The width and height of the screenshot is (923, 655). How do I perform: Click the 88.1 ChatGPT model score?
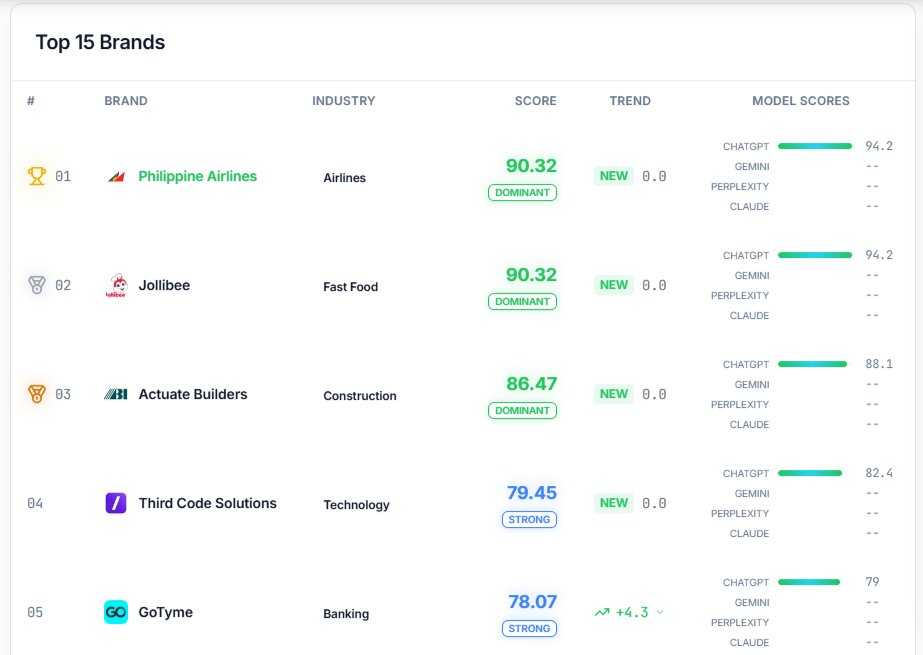point(879,364)
